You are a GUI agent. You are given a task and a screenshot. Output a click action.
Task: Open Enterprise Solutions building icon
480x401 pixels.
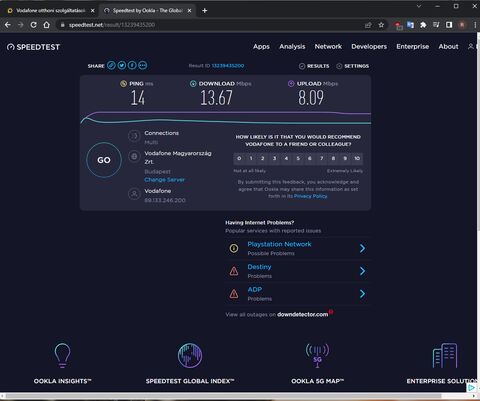coord(445,356)
